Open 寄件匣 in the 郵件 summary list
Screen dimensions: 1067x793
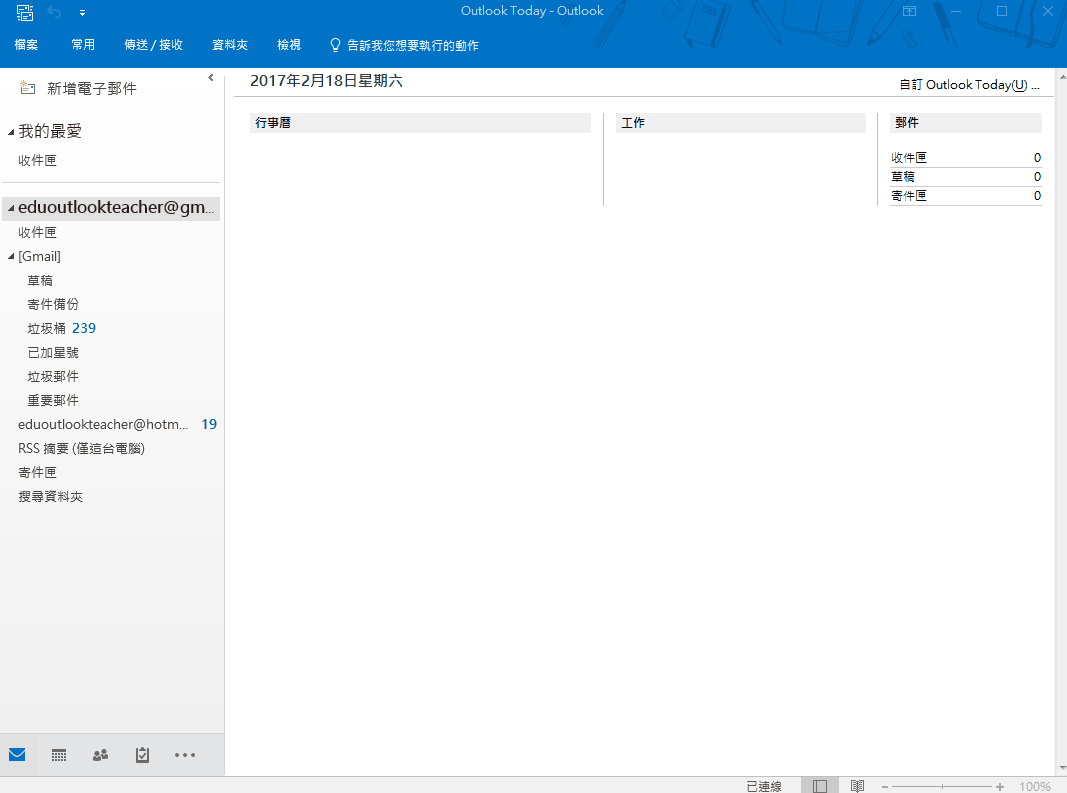pyautogui.click(x=909, y=196)
